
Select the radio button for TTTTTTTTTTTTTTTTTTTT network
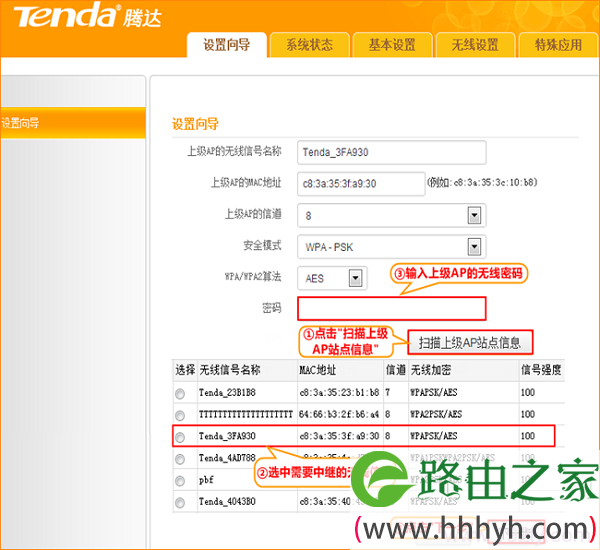coord(180,415)
